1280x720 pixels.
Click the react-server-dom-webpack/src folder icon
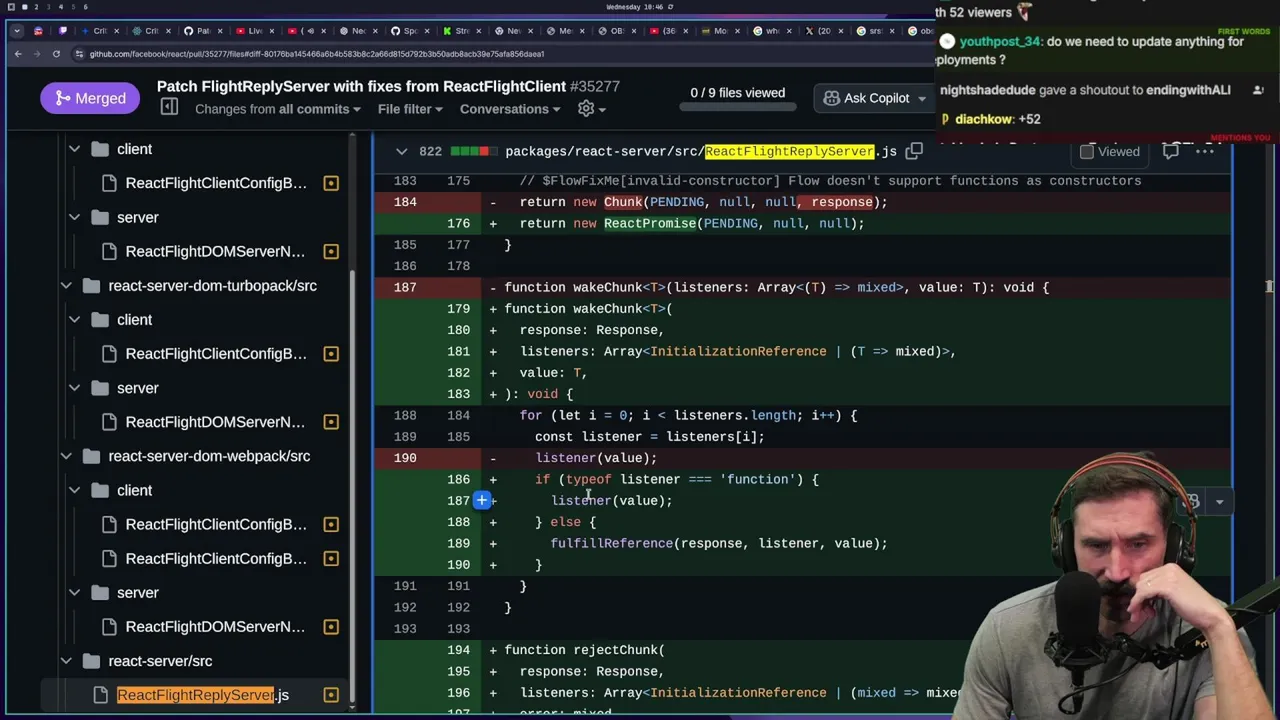(x=91, y=456)
